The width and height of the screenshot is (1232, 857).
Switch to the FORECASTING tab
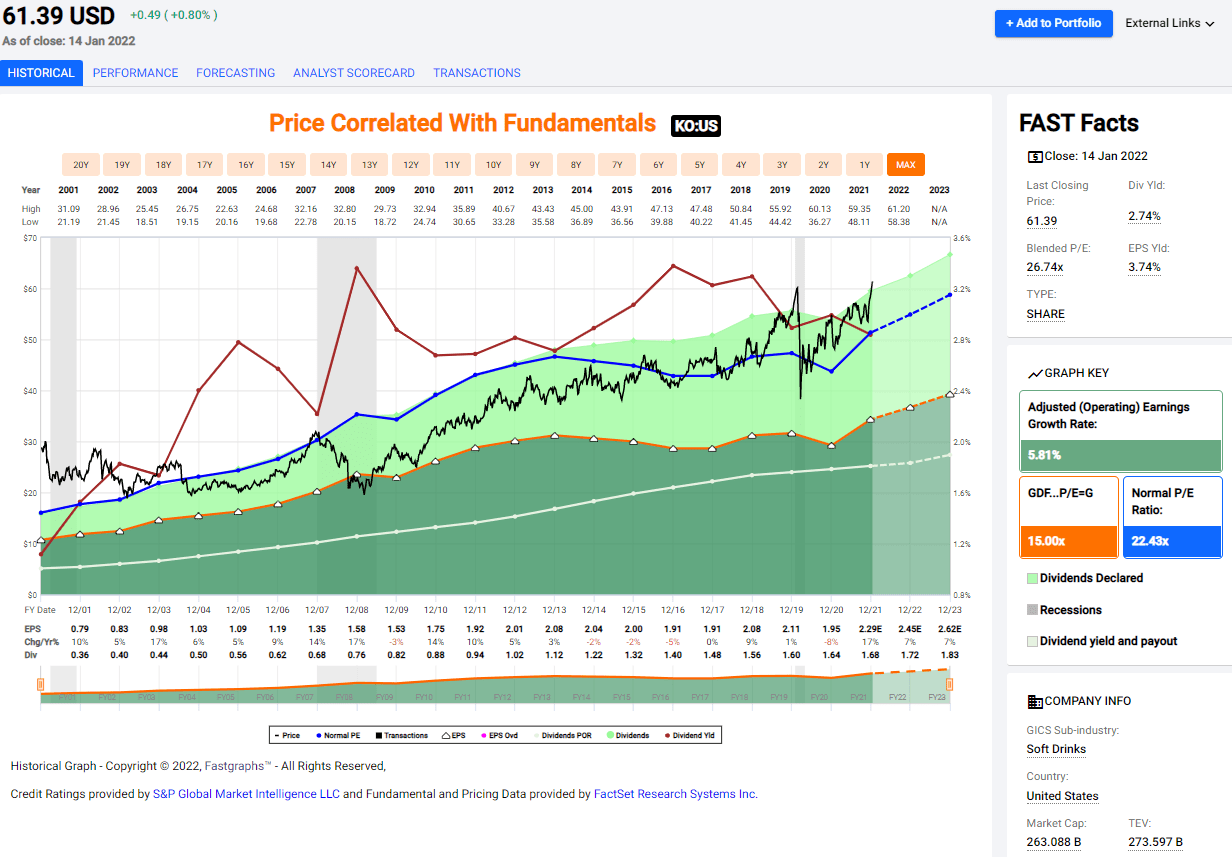(235, 73)
